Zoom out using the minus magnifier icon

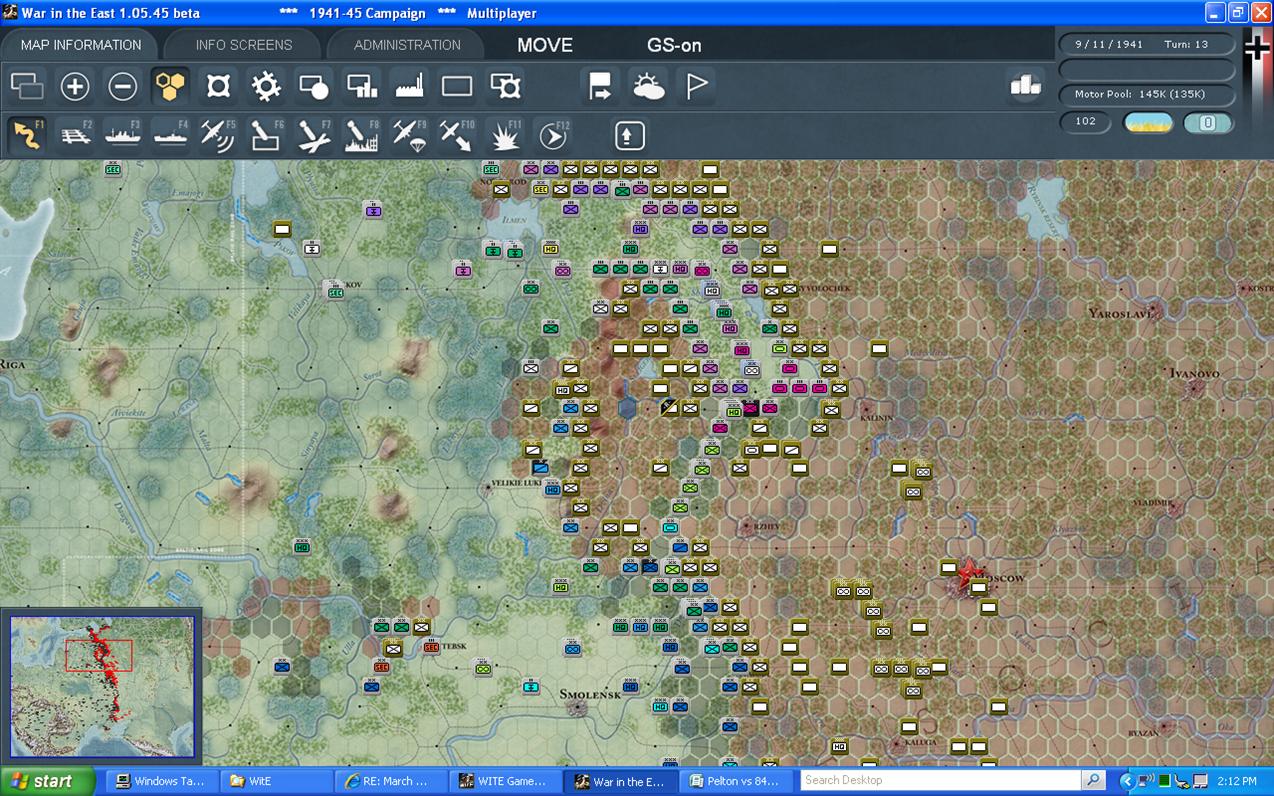tap(123, 87)
